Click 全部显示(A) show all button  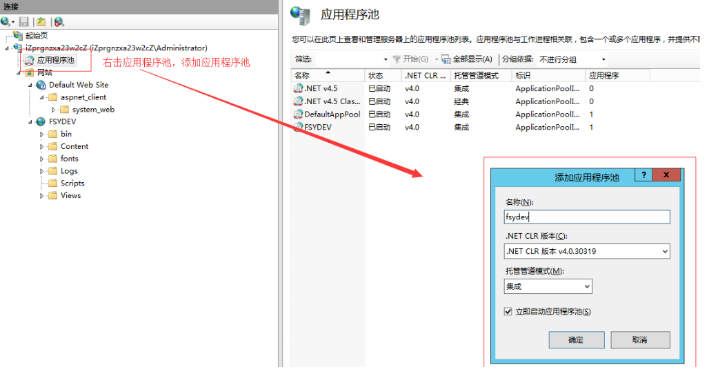click(x=467, y=59)
